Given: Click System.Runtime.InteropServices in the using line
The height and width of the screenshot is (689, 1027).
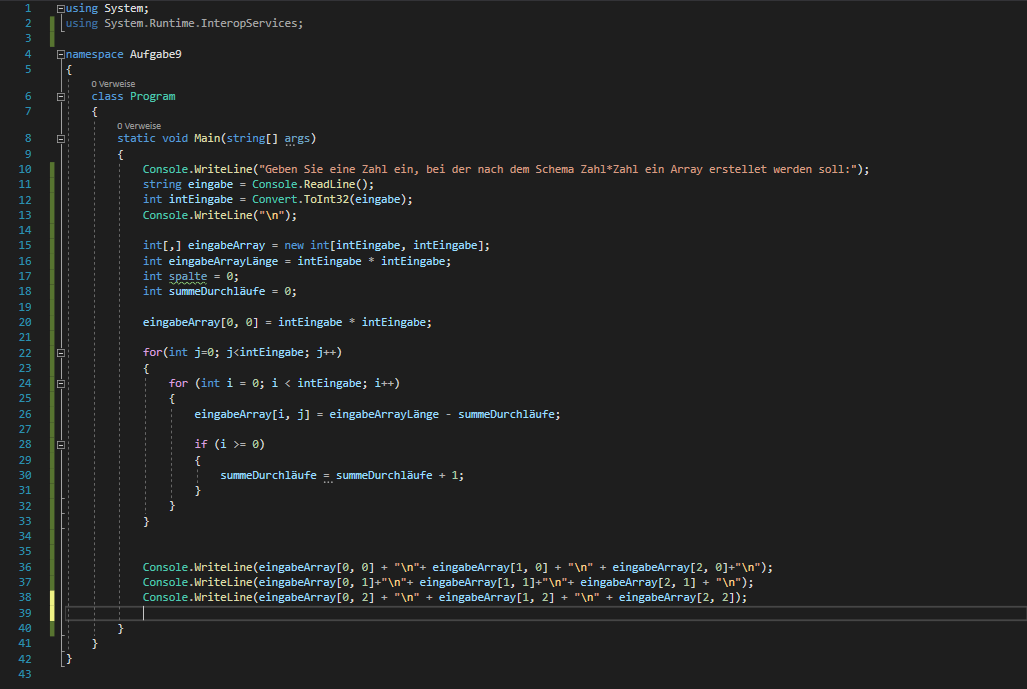Looking at the screenshot, I should 200,23.
